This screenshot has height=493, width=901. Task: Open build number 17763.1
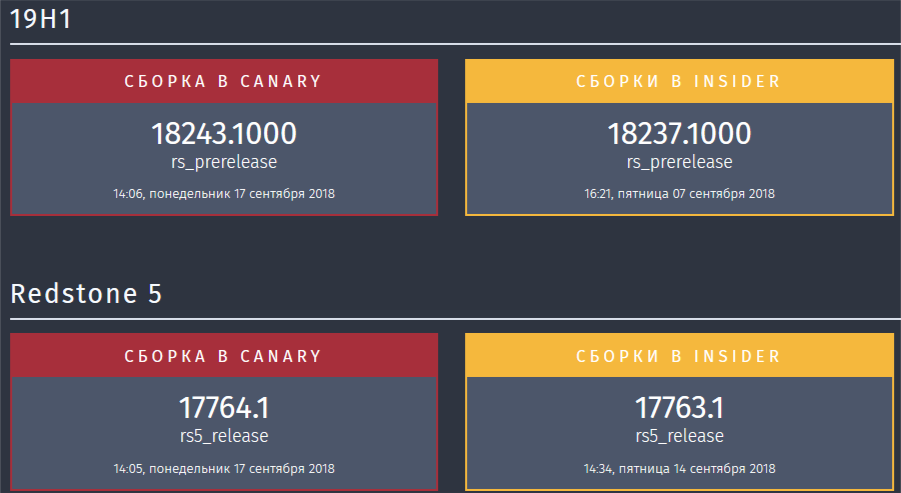pos(679,408)
